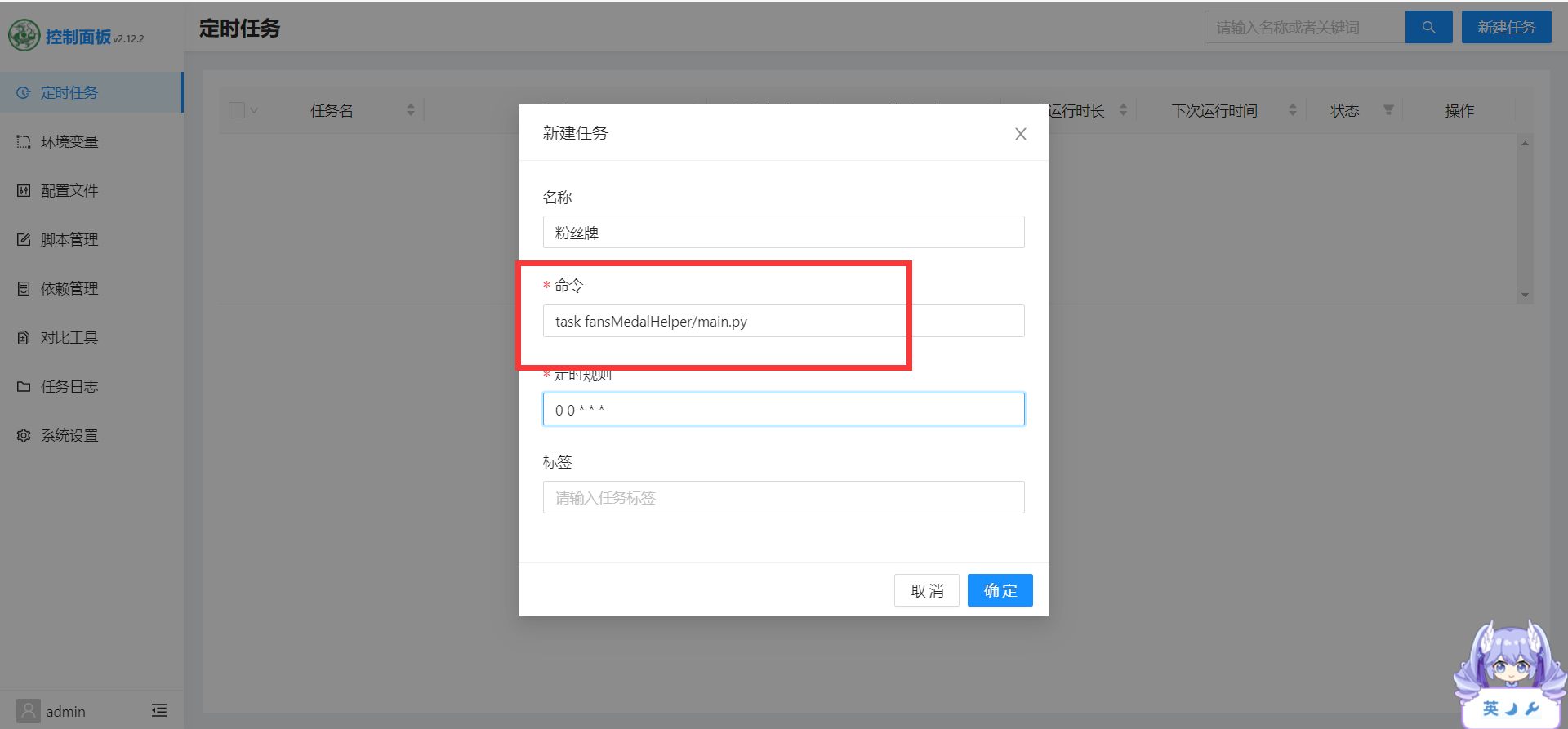Click the table's vertical scrollbar down arrow

1525,296
